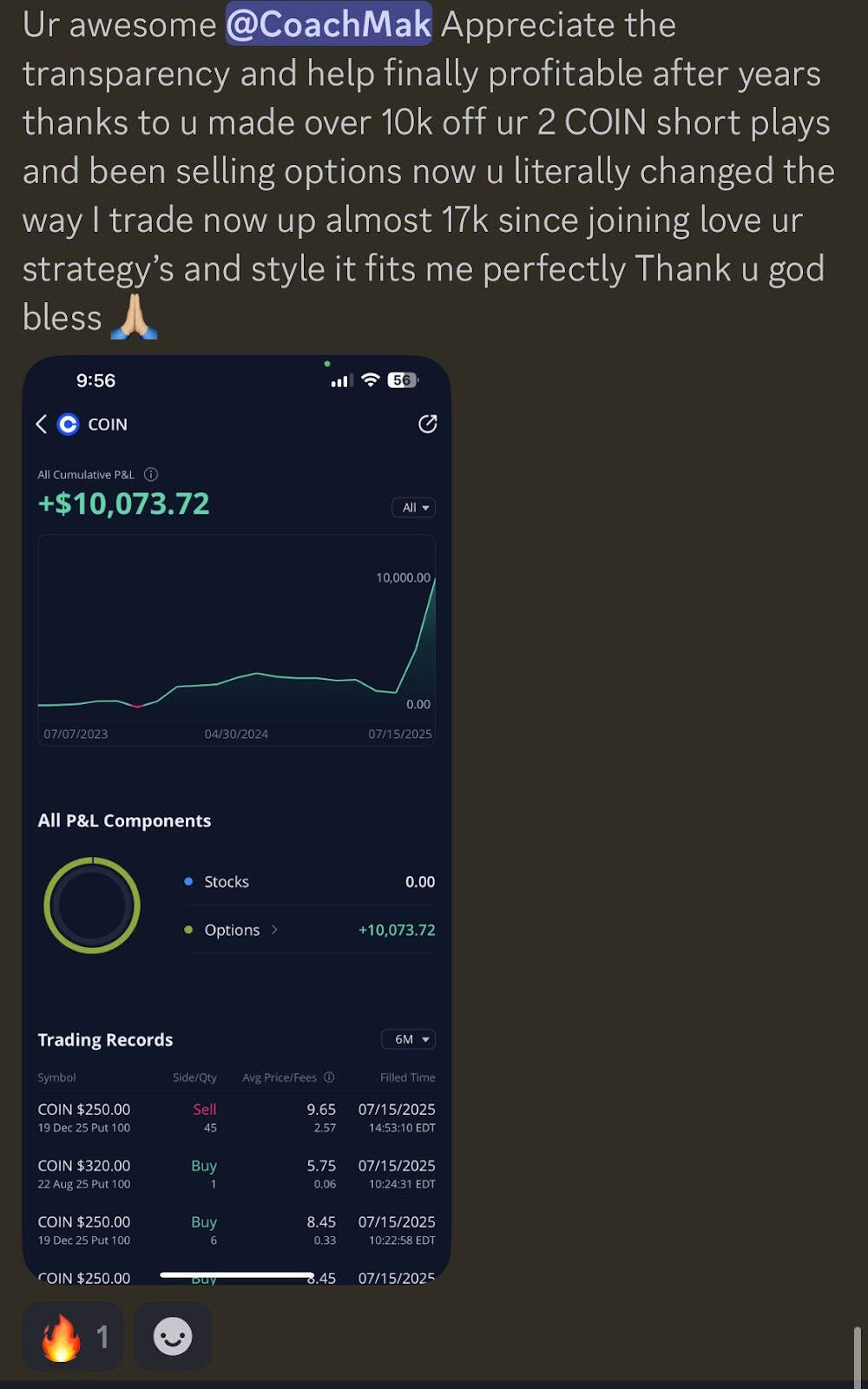The height and width of the screenshot is (1389, 868).
Task: Open the All time range dropdown
Action: click(x=414, y=508)
